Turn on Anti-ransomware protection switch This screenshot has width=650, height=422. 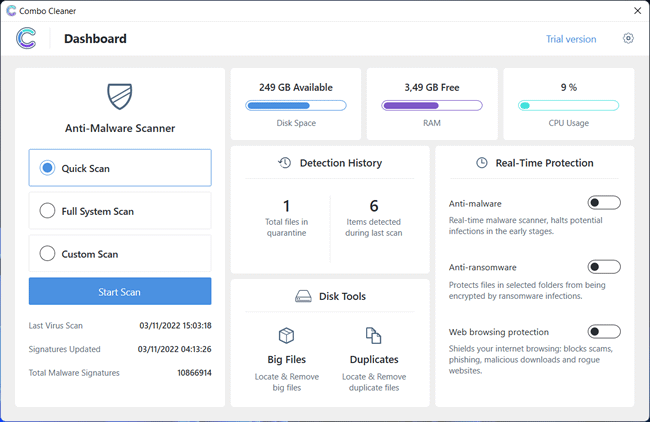604,267
